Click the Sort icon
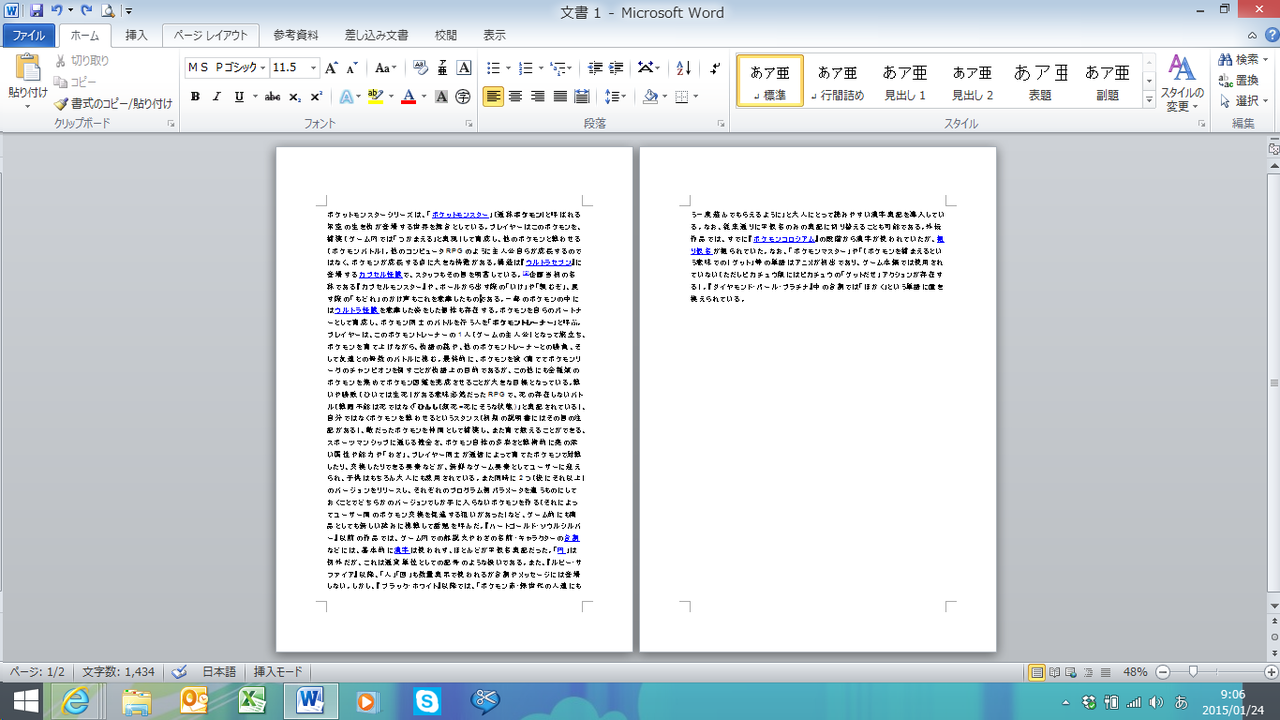 pos(683,68)
